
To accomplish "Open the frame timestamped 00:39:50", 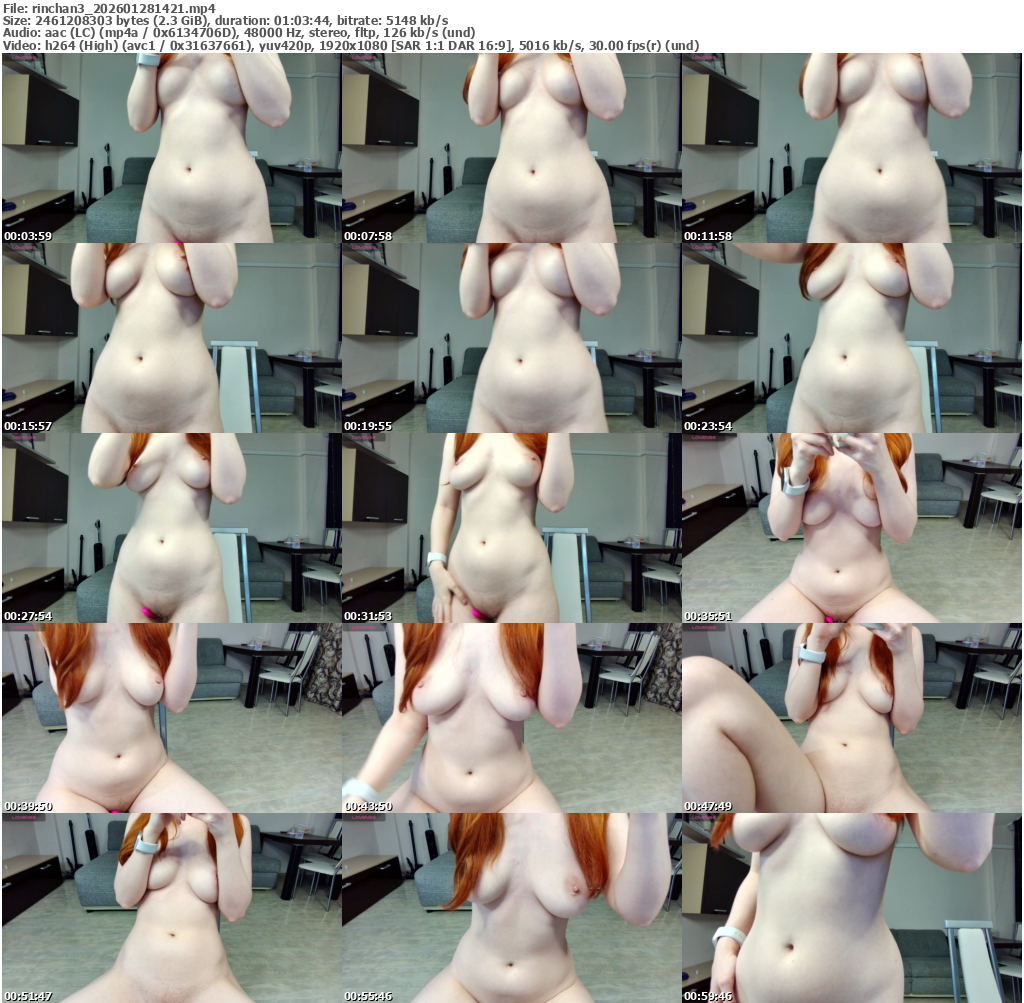I will 171,718.
